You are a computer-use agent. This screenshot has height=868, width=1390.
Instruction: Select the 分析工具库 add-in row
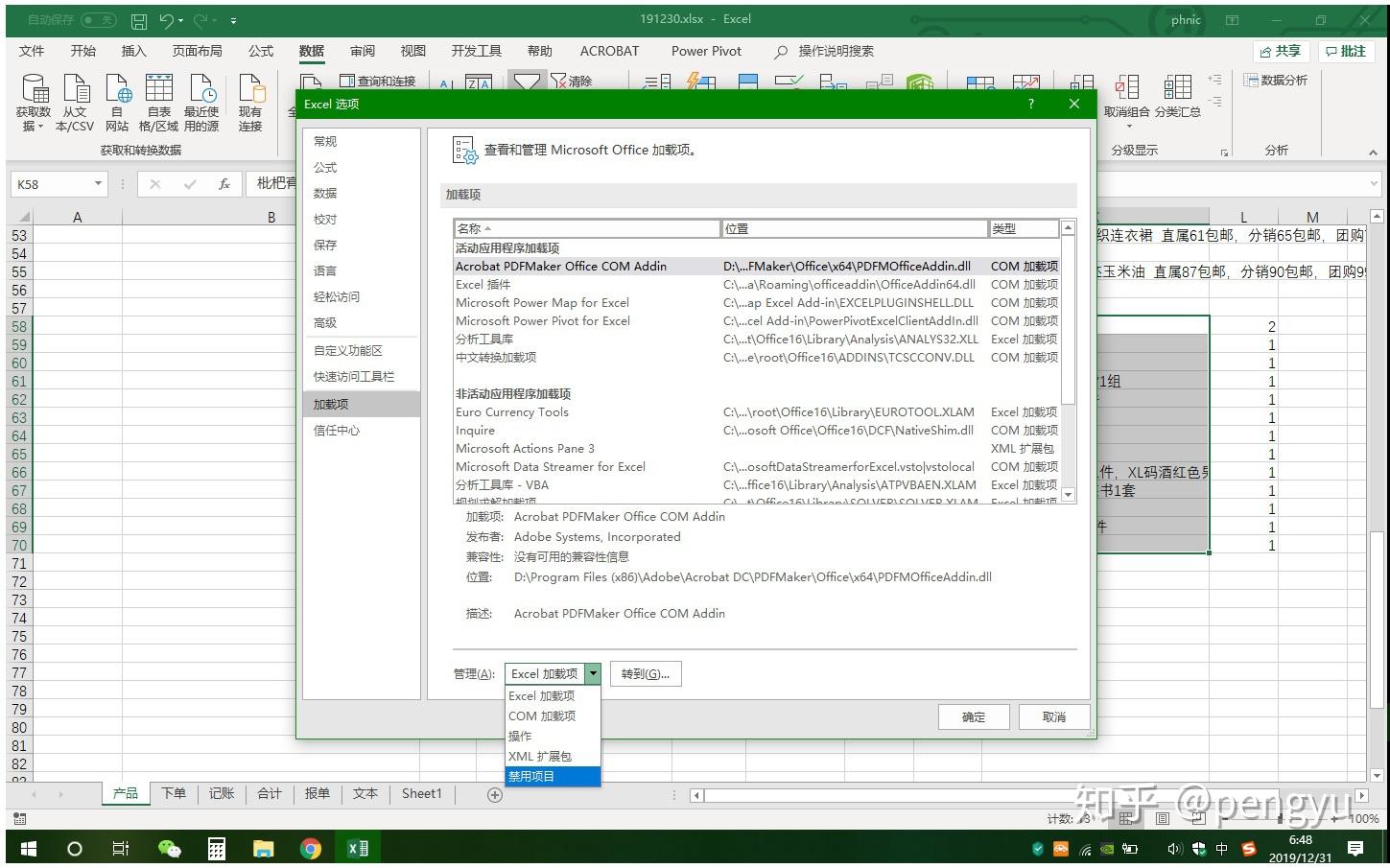coord(757,339)
